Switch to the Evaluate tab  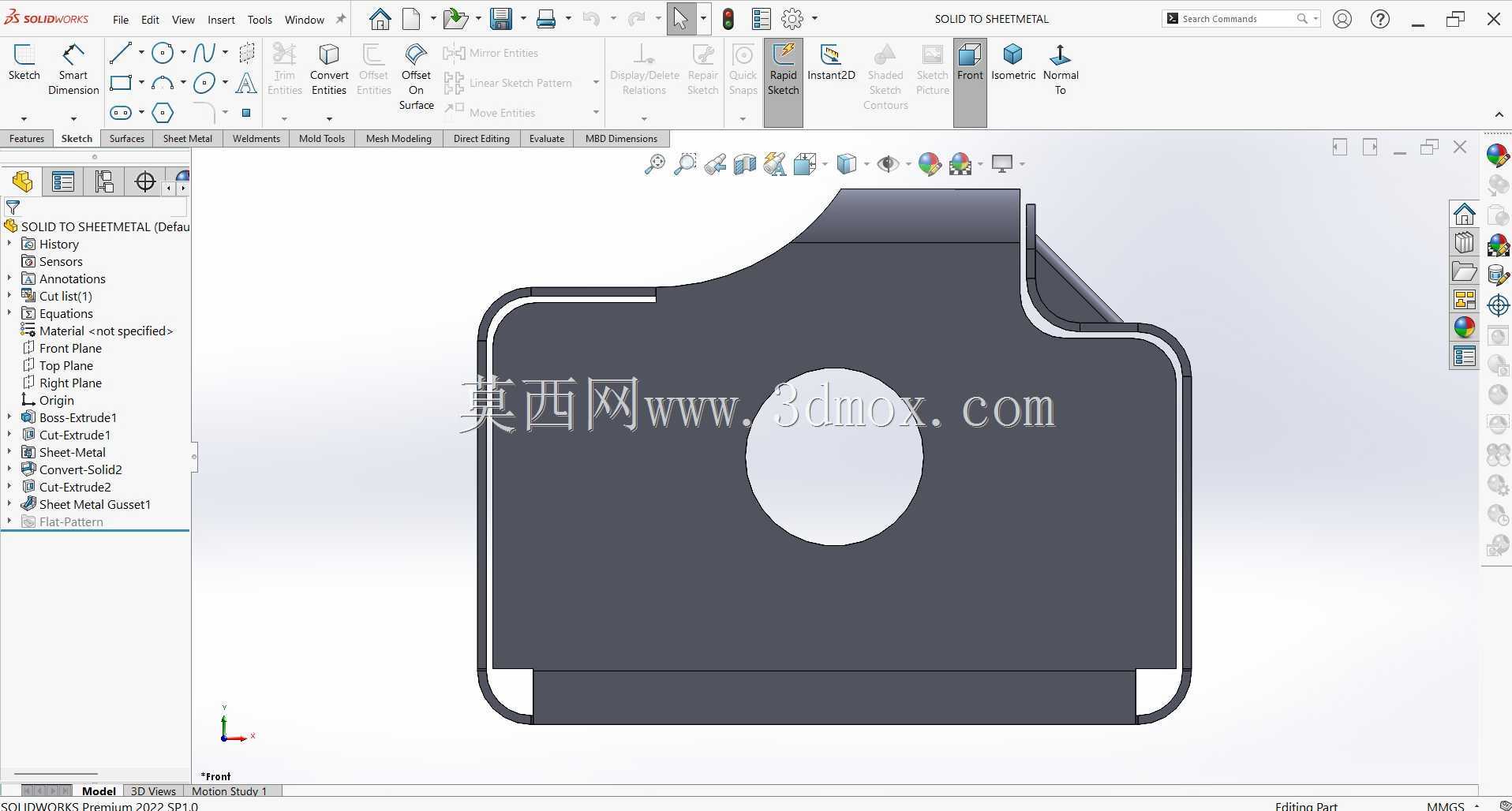point(547,139)
